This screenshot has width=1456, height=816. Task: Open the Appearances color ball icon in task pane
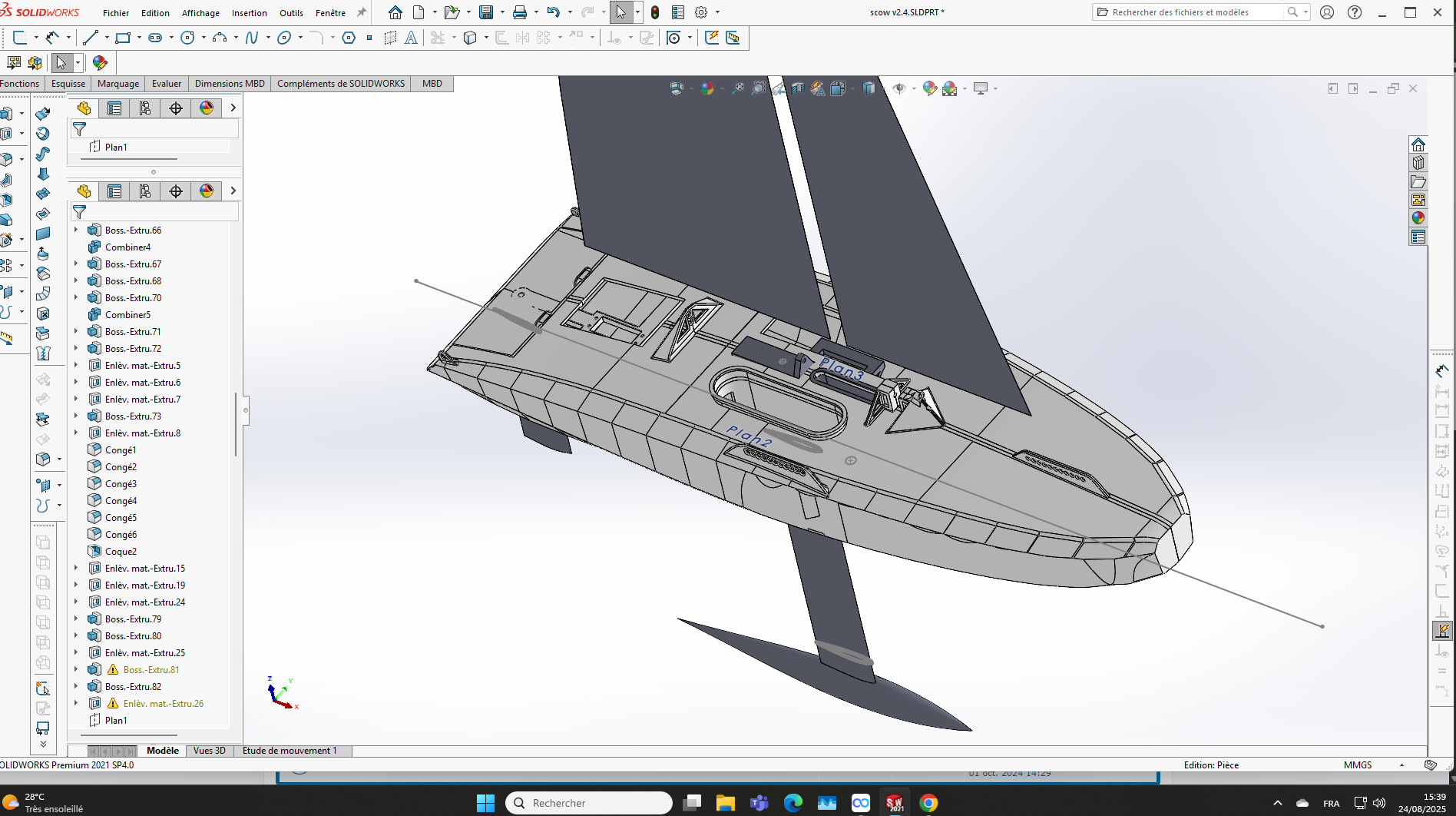pos(1418,218)
